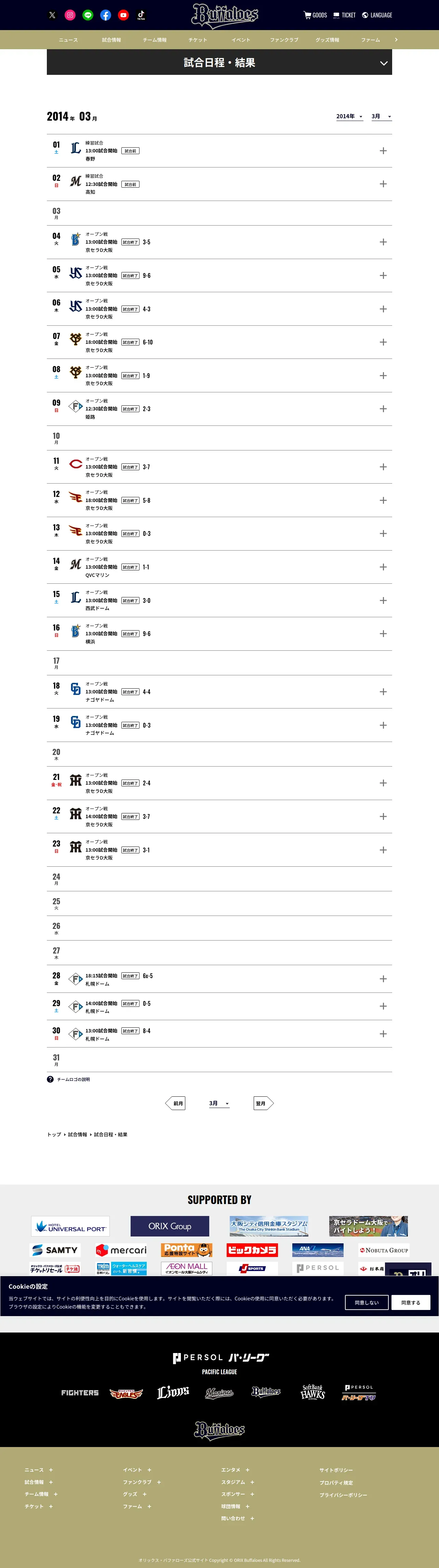
Task: Visit the Facebook page icon
Action: coord(105,15)
